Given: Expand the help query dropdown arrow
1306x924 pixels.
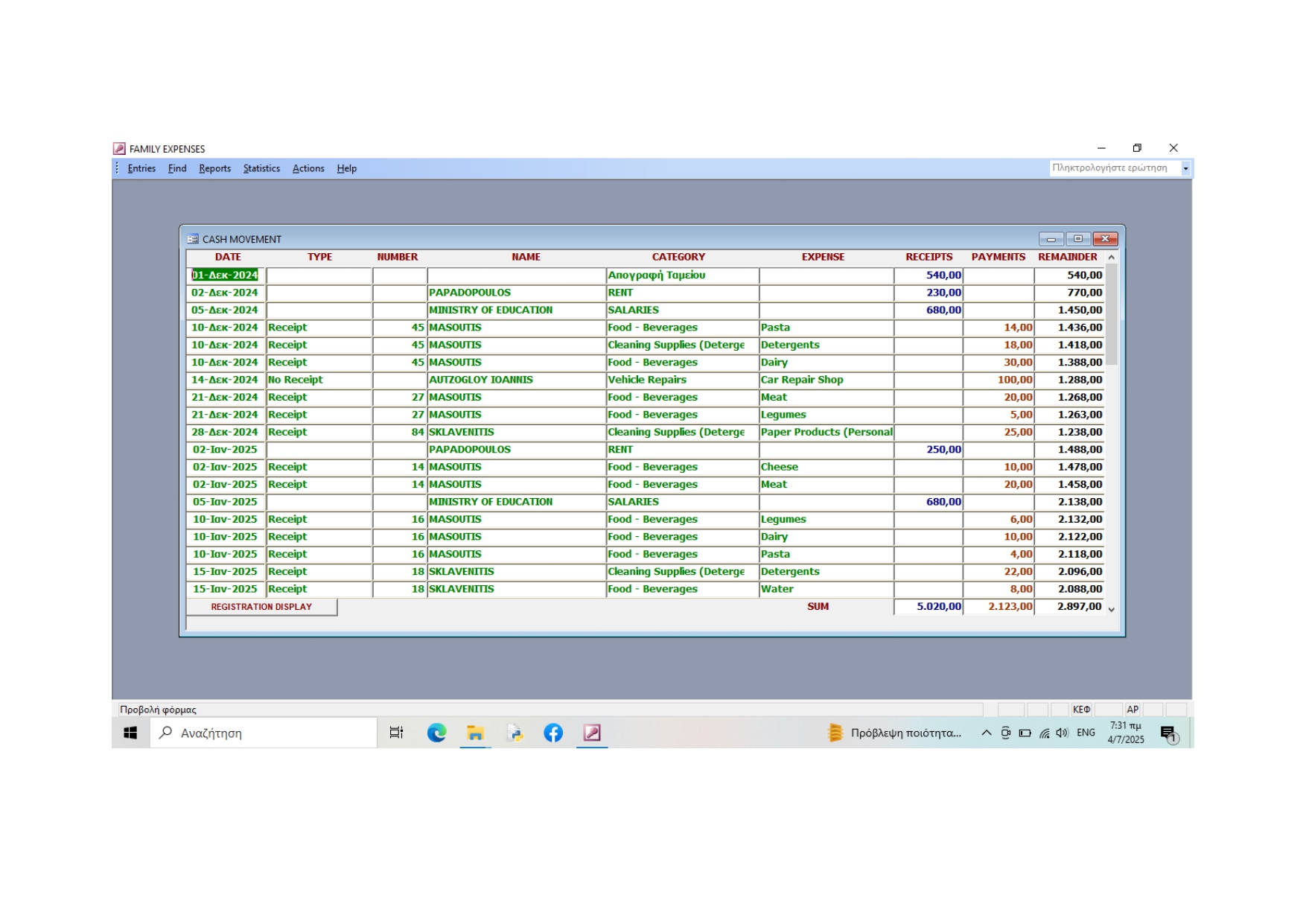Looking at the screenshot, I should [x=1185, y=169].
